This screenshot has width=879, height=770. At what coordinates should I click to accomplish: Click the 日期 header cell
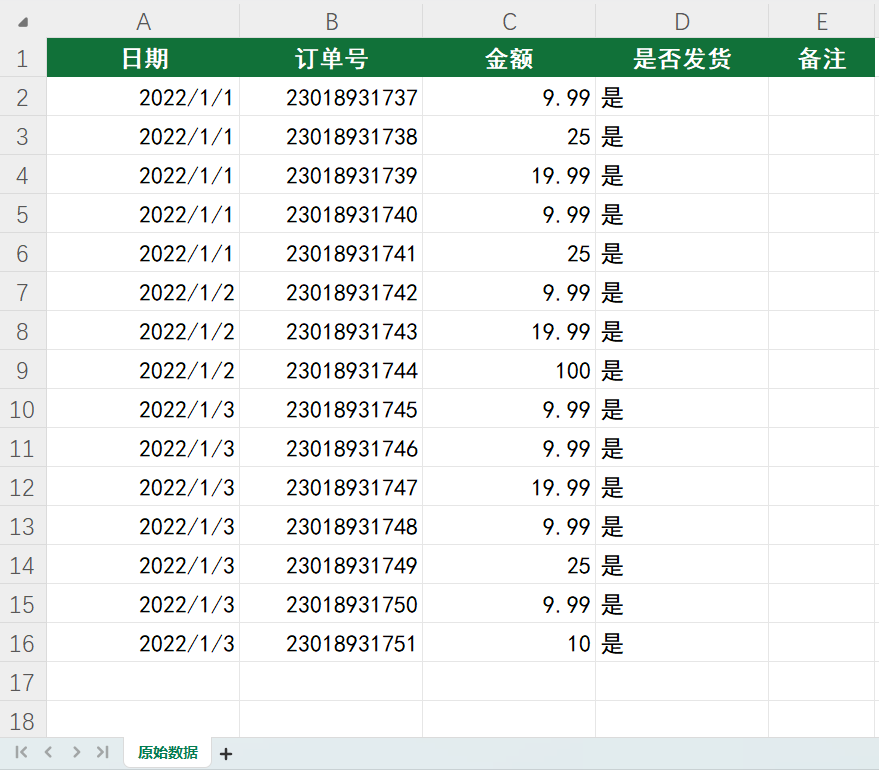point(143,58)
